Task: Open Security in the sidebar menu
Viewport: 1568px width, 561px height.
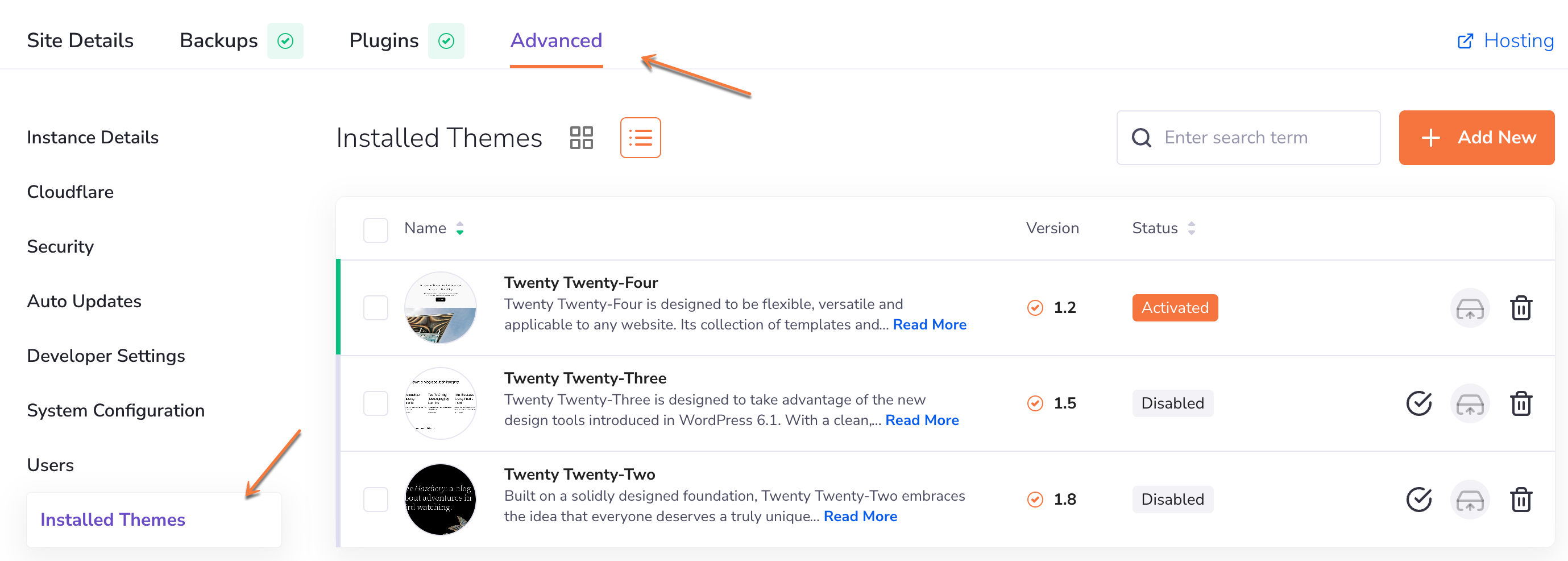Action: coord(60,247)
